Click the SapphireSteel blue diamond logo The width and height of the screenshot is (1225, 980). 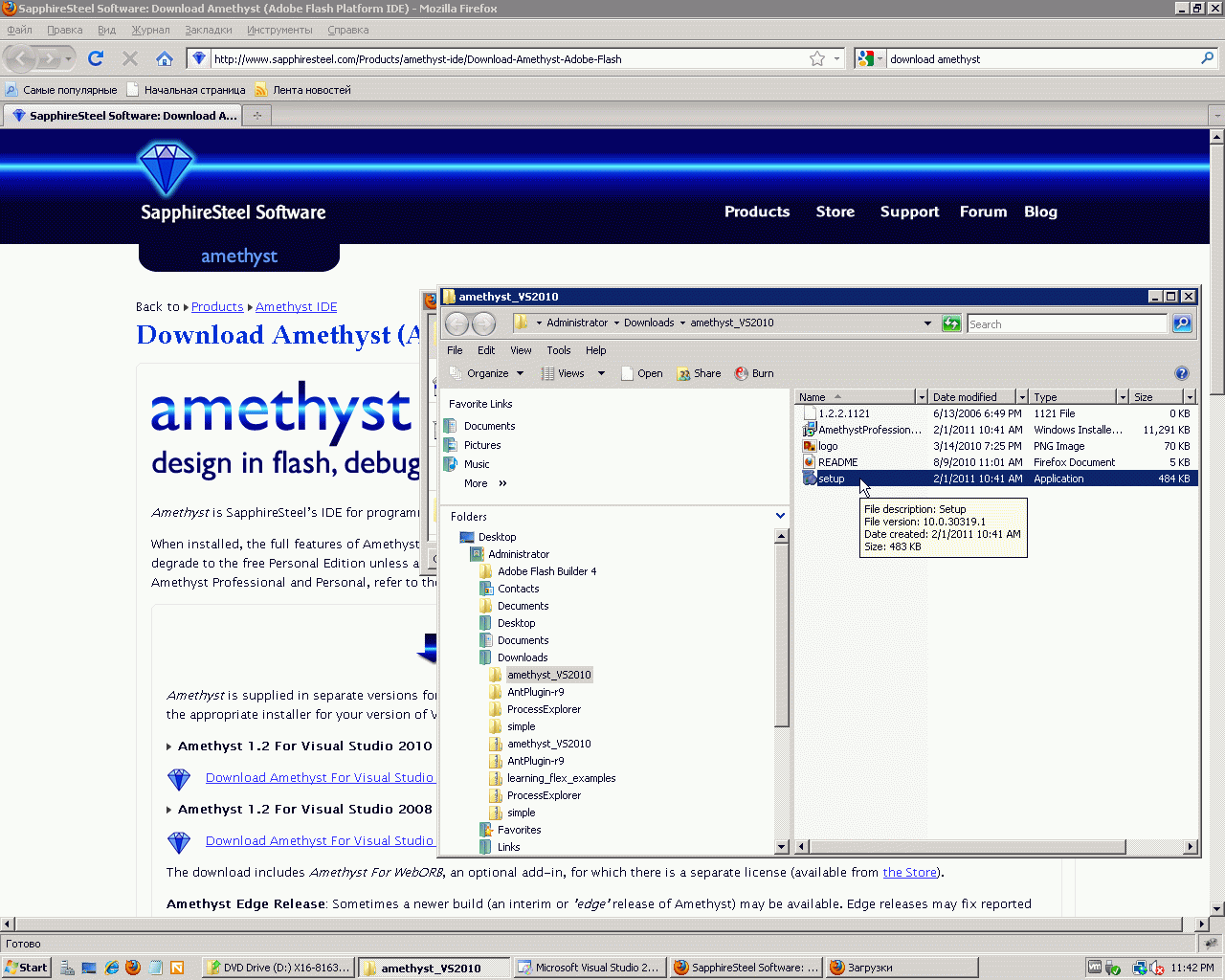(x=167, y=168)
